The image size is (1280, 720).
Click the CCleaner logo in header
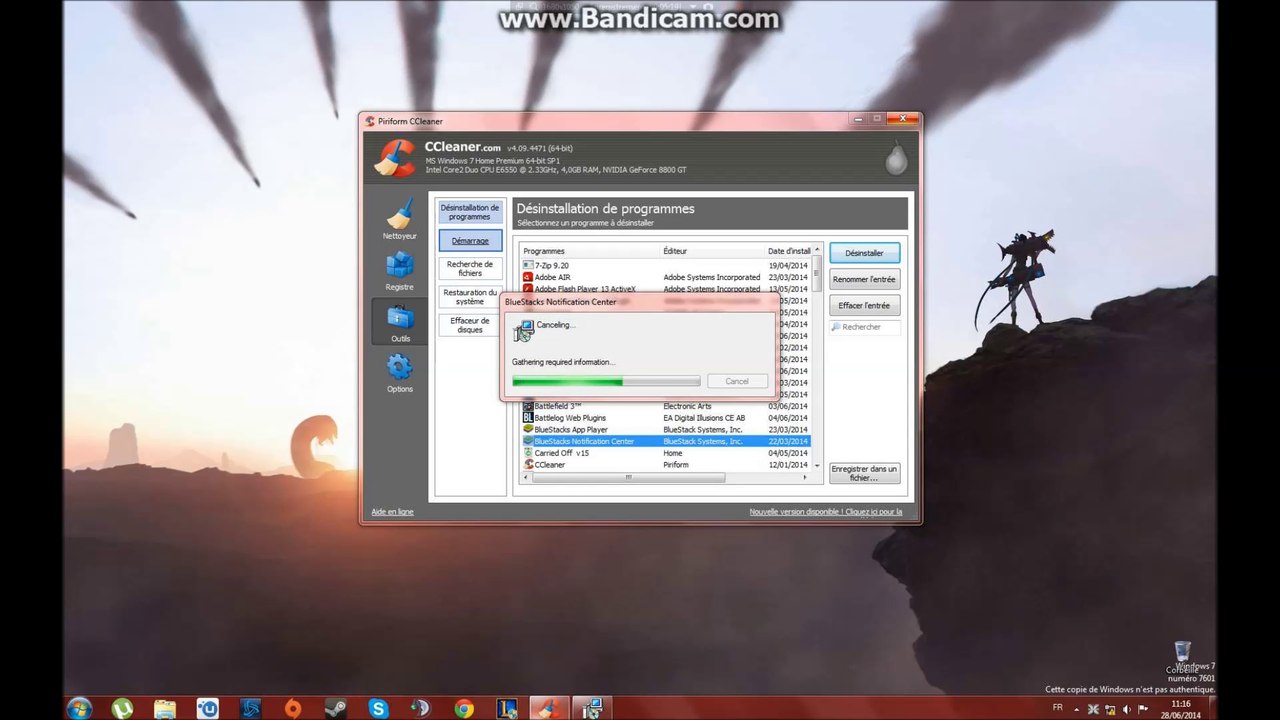pos(395,157)
